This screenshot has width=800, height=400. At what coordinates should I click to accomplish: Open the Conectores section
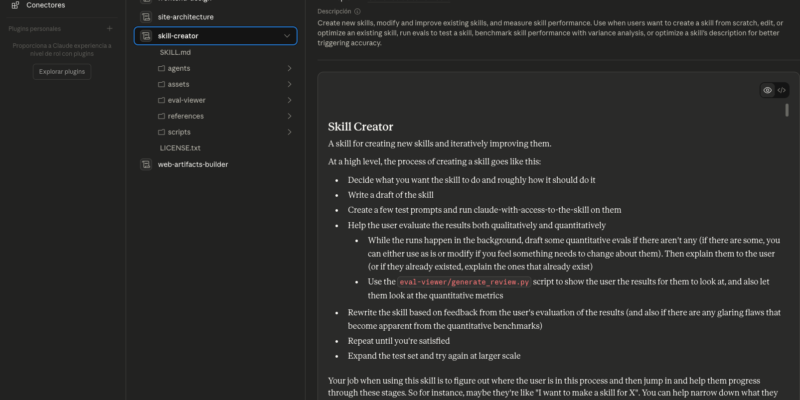(x=45, y=5)
